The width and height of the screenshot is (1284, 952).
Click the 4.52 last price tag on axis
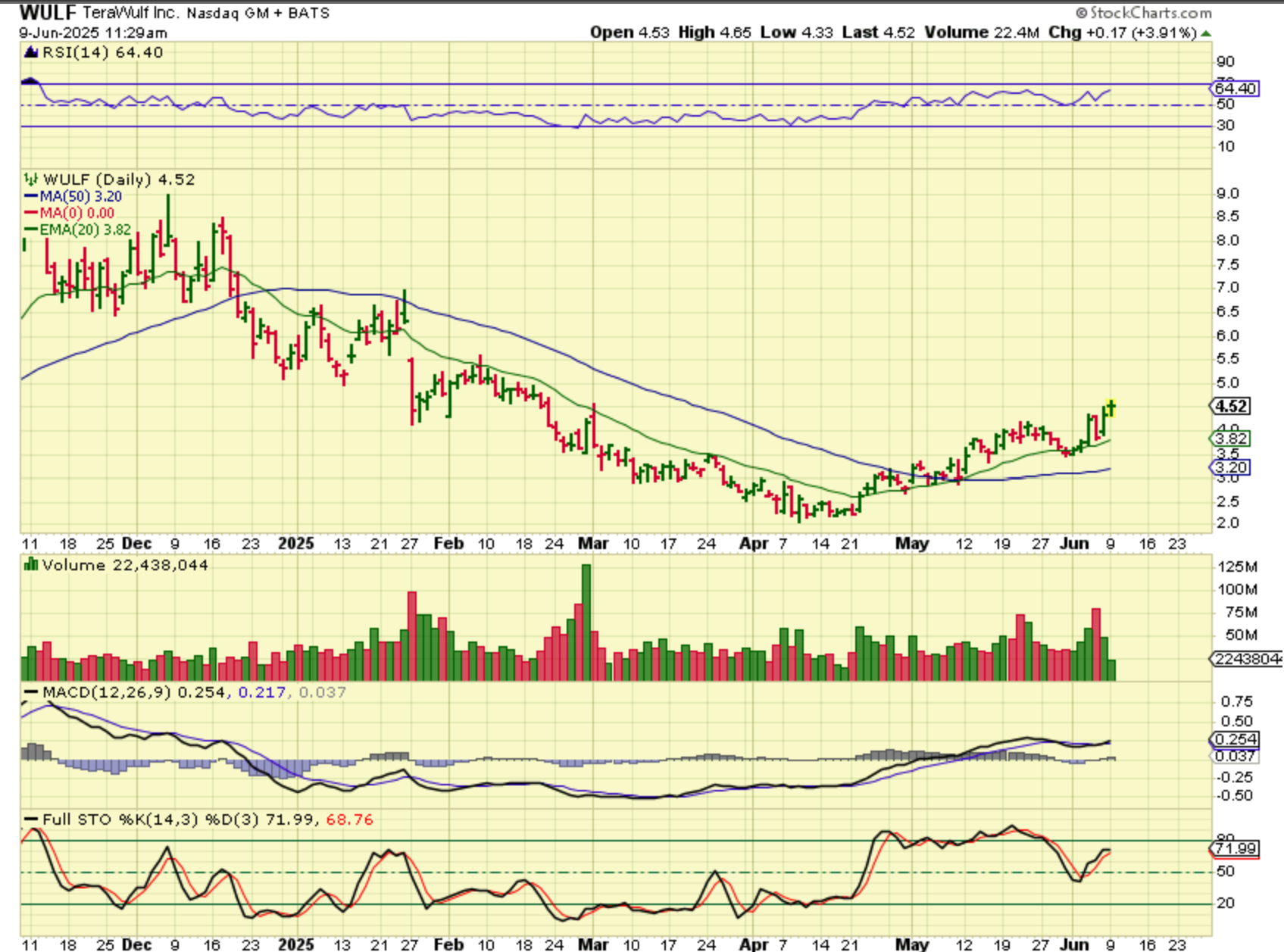click(1231, 407)
